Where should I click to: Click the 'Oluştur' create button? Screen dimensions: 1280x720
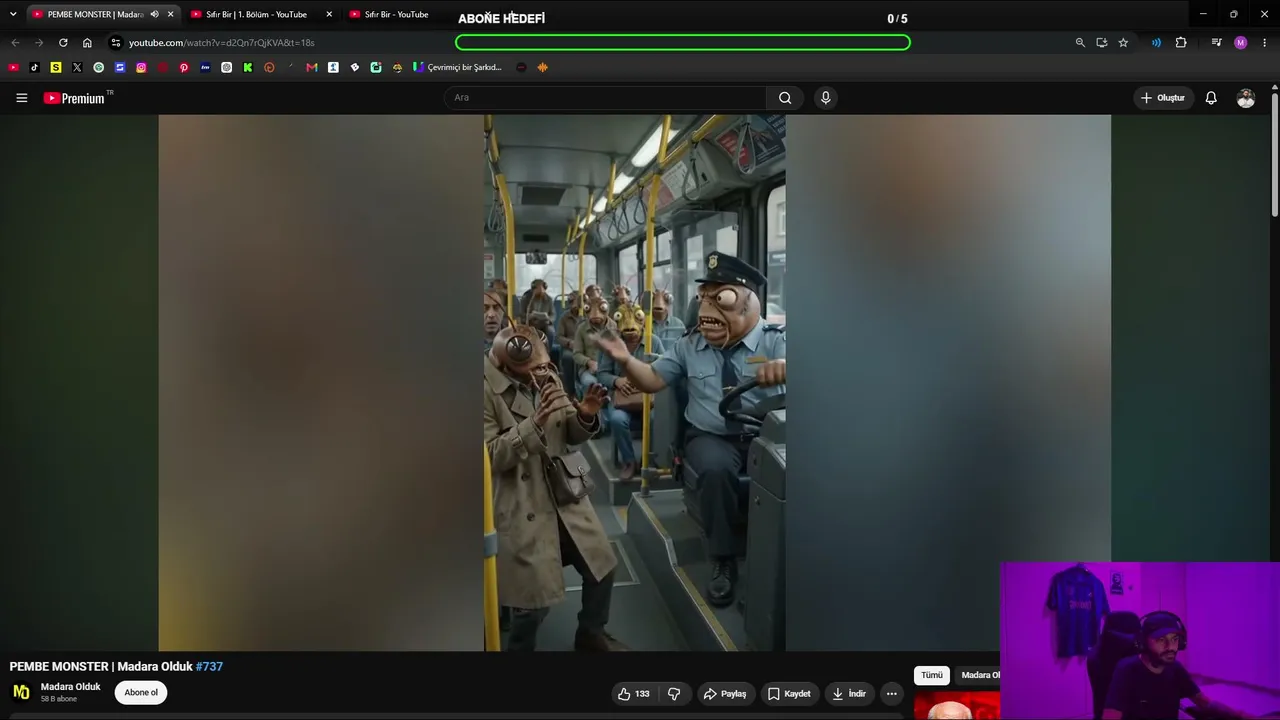tap(1163, 98)
